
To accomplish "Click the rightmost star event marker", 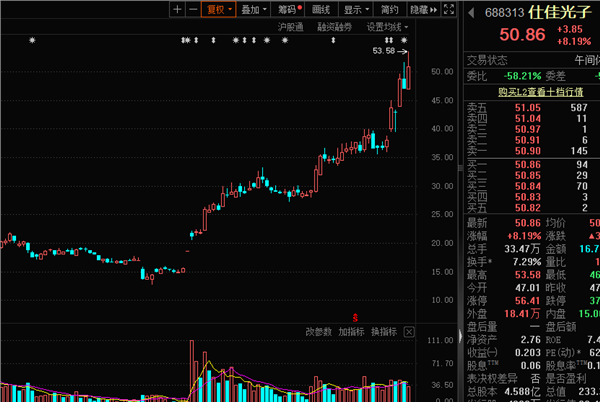I will [404, 40].
